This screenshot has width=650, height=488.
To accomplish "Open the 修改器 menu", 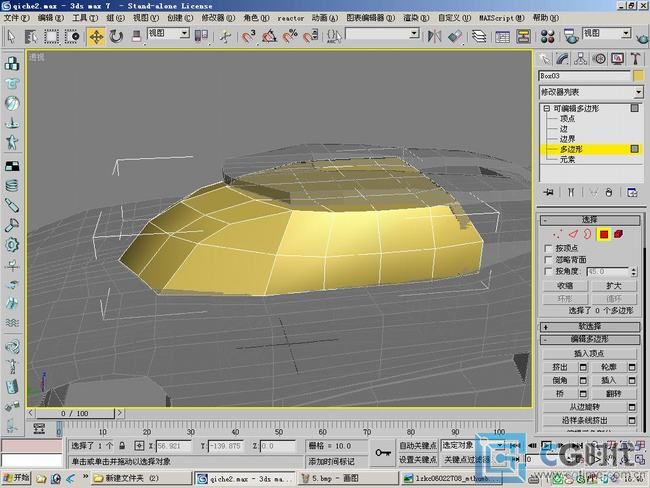I will (218, 18).
